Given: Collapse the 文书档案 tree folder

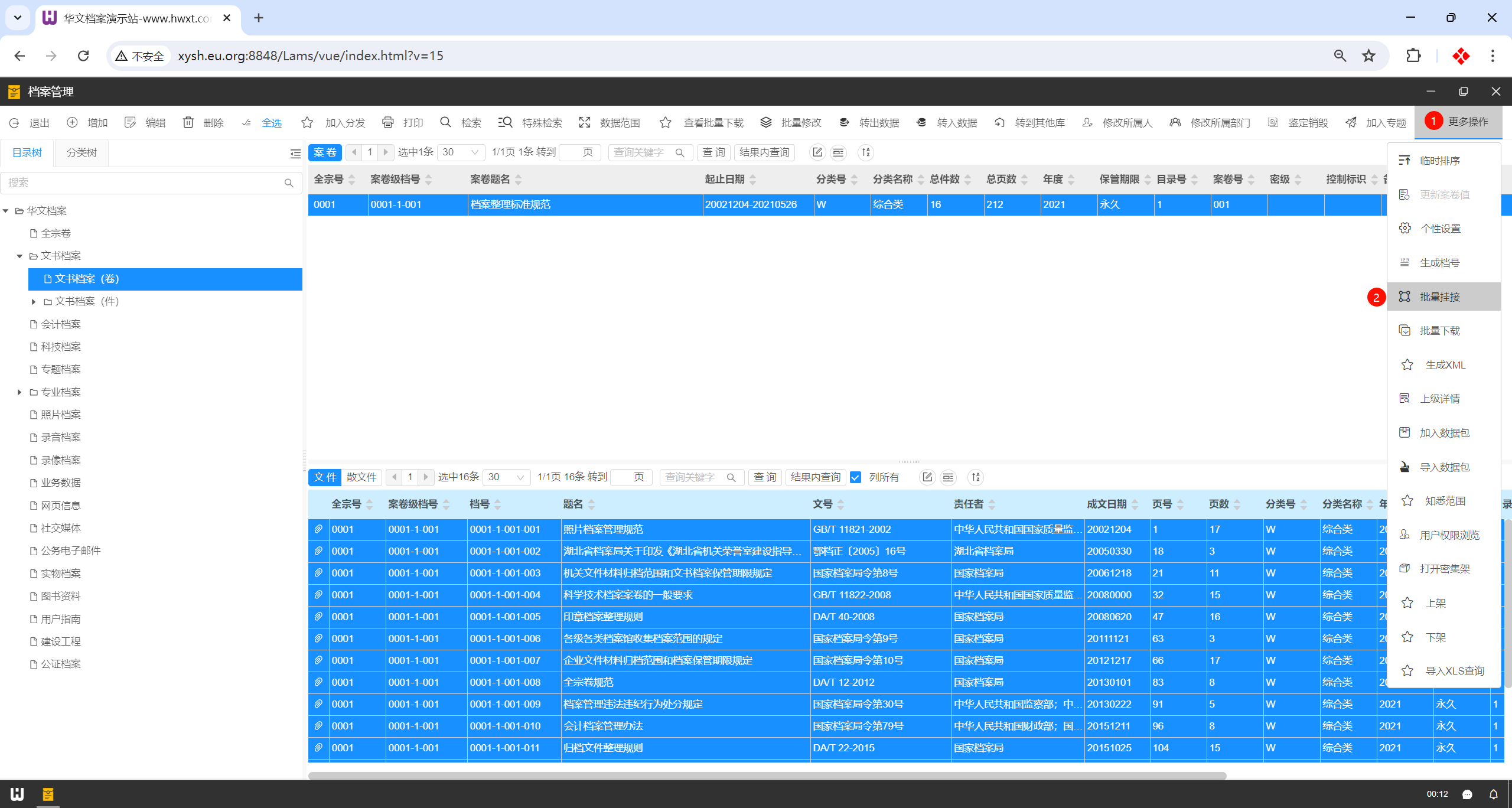Looking at the screenshot, I should (19, 256).
